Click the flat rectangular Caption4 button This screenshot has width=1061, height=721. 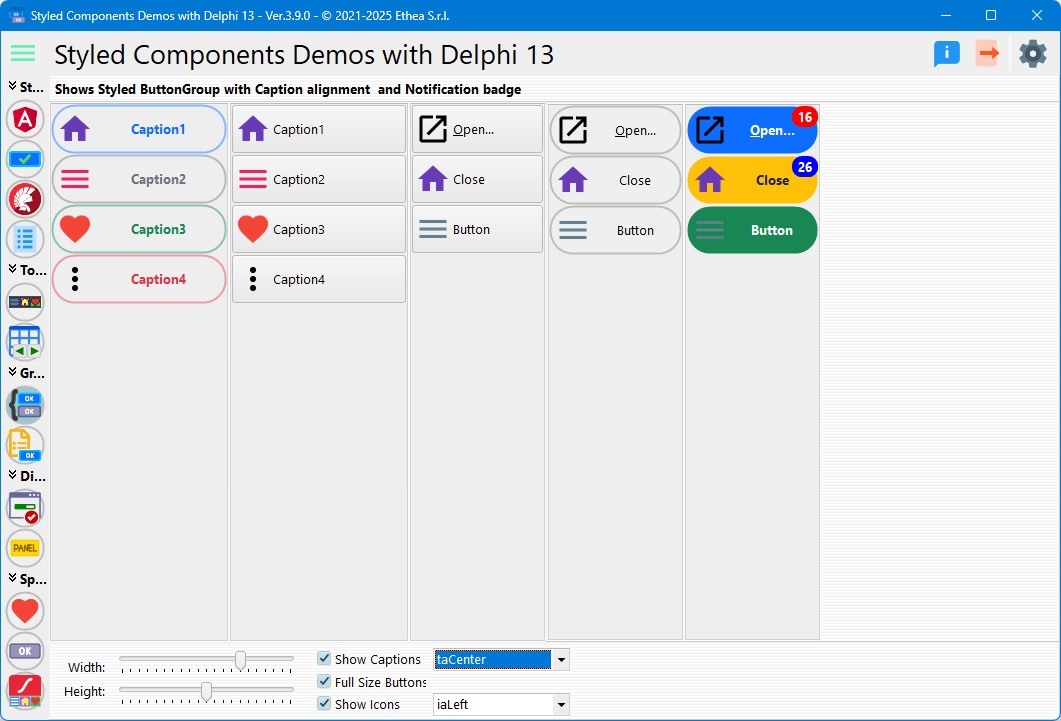coord(319,279)
